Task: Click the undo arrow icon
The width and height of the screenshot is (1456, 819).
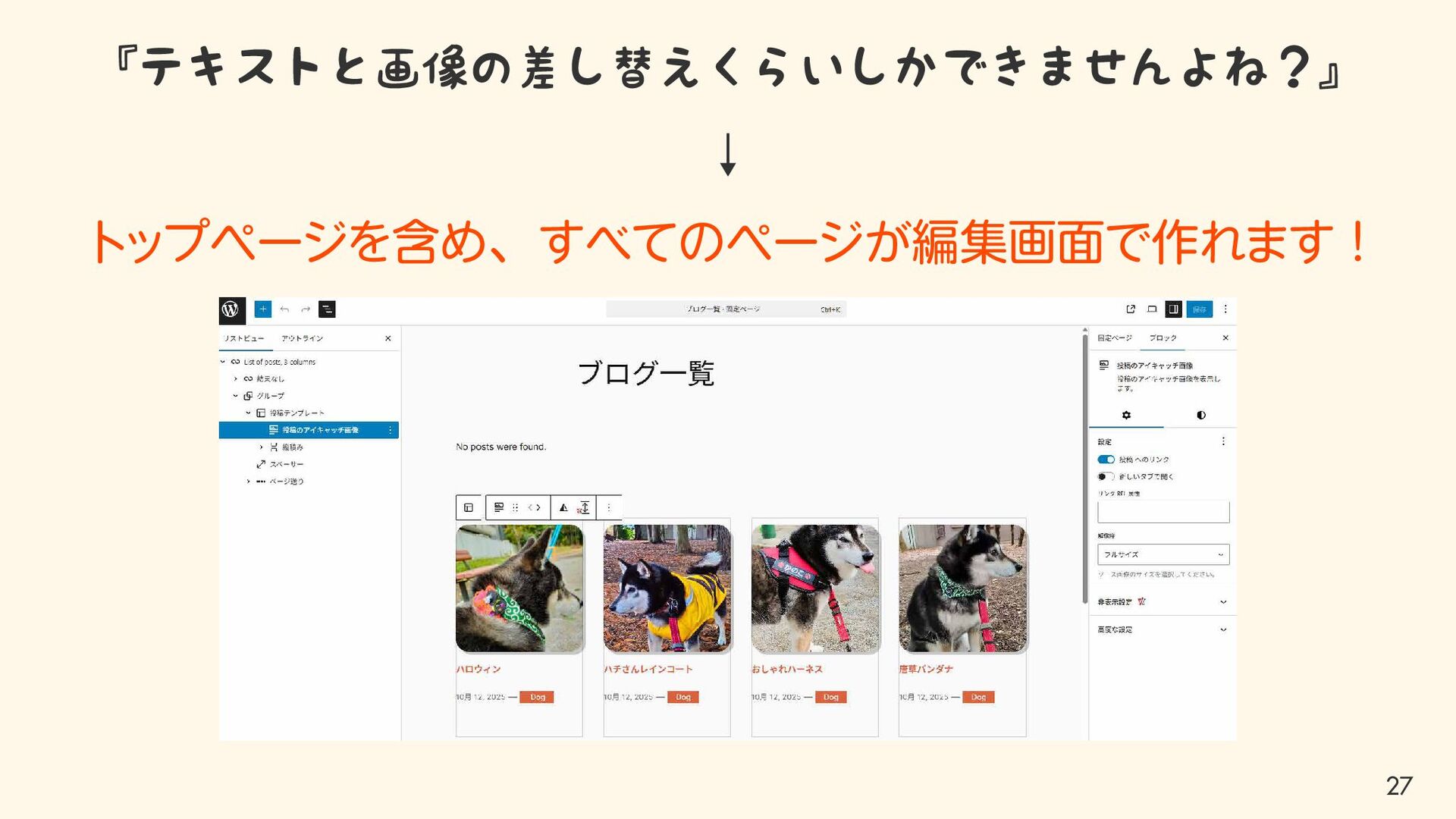Action: point(284,309)
